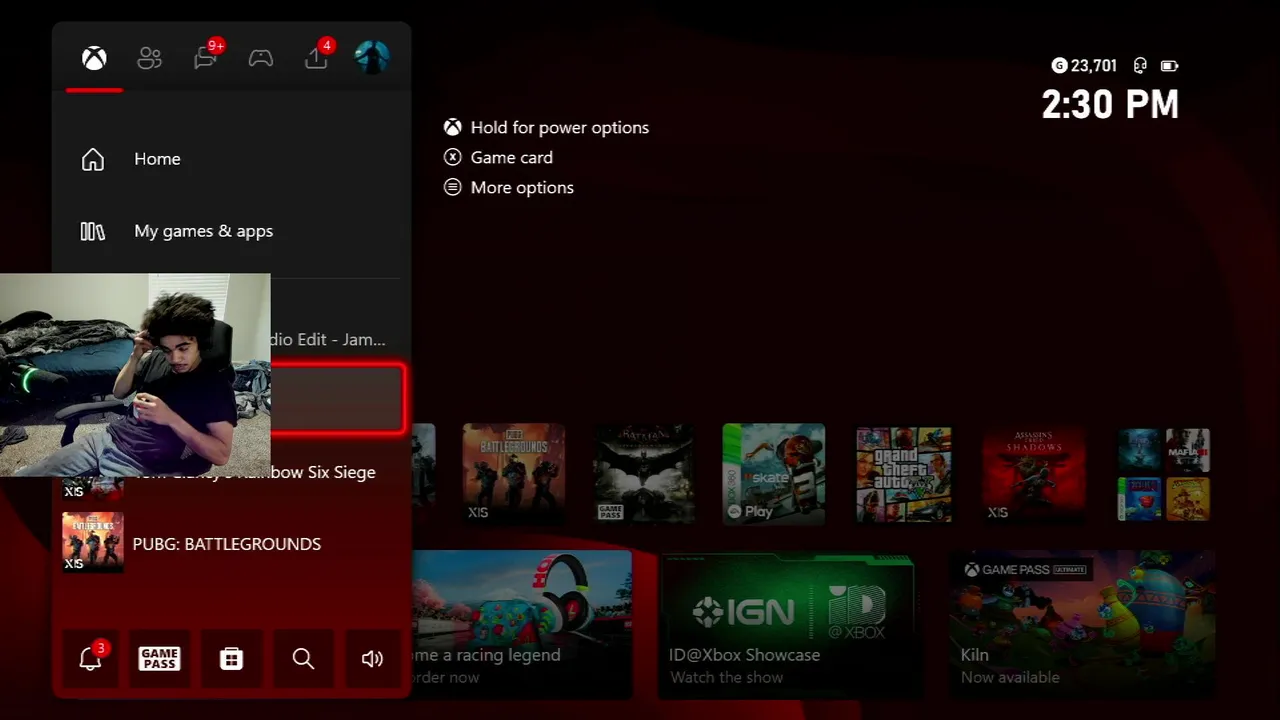Click PUBG thumbnail in guide recent list
This screenshot has width=1280, height=720.
(x=93, y=543)
